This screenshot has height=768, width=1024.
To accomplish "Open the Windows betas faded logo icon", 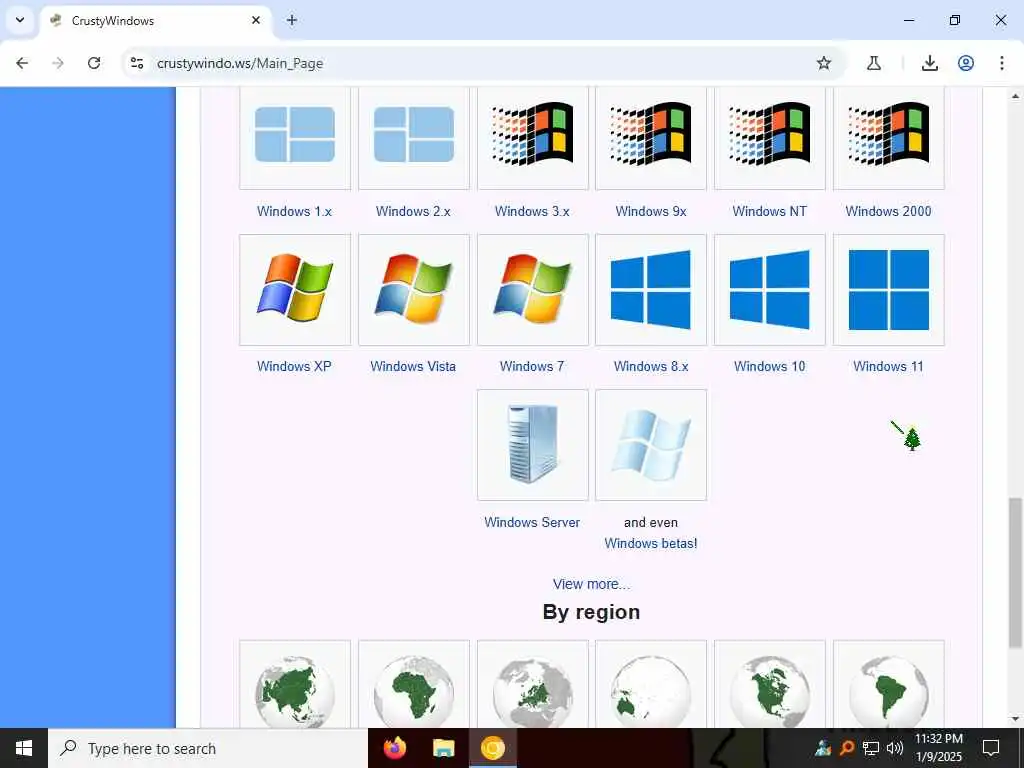I will click(651, 445).
